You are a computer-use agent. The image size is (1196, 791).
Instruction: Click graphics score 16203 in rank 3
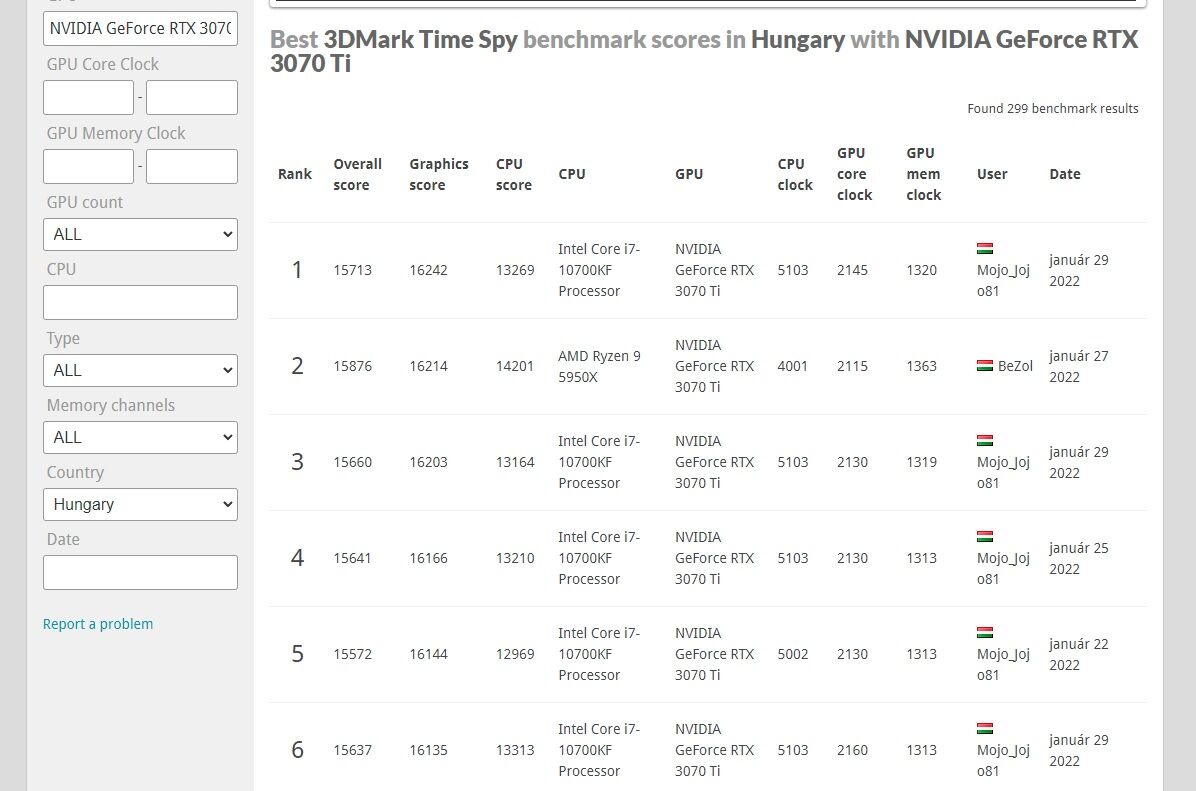click(x=428, y=462)
